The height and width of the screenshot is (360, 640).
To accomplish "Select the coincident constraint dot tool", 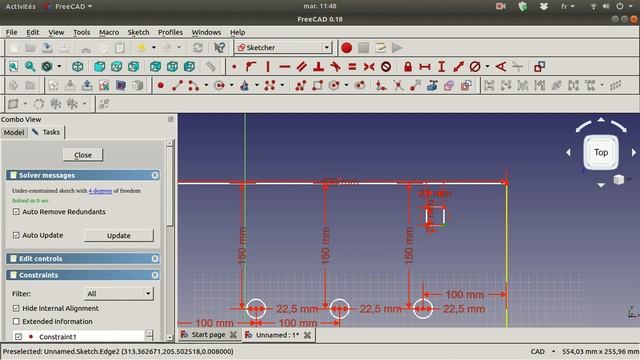I will [x=234, y=67].
